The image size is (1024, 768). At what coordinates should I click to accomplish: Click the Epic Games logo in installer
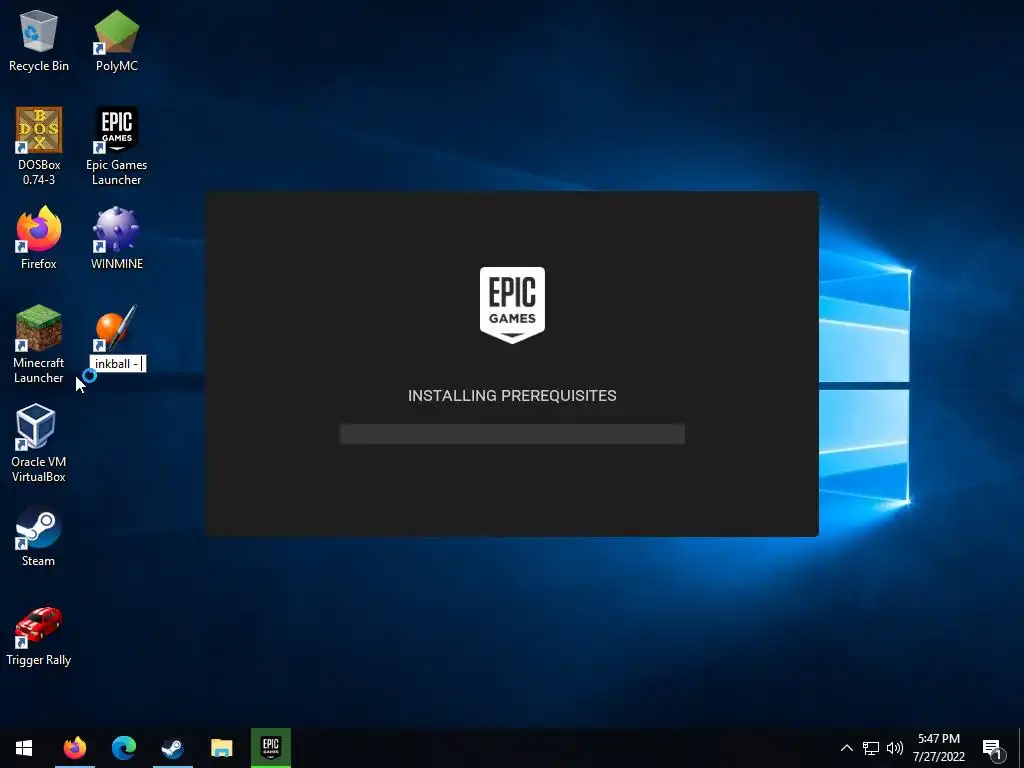coord(512,304)
